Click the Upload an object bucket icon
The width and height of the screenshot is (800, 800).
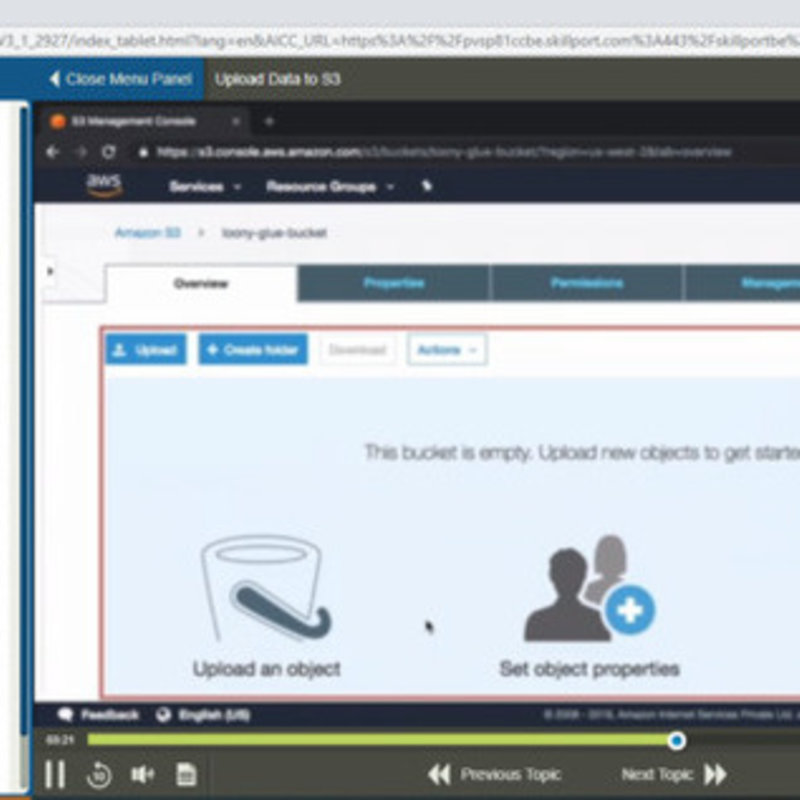click(x=266, y=588)
